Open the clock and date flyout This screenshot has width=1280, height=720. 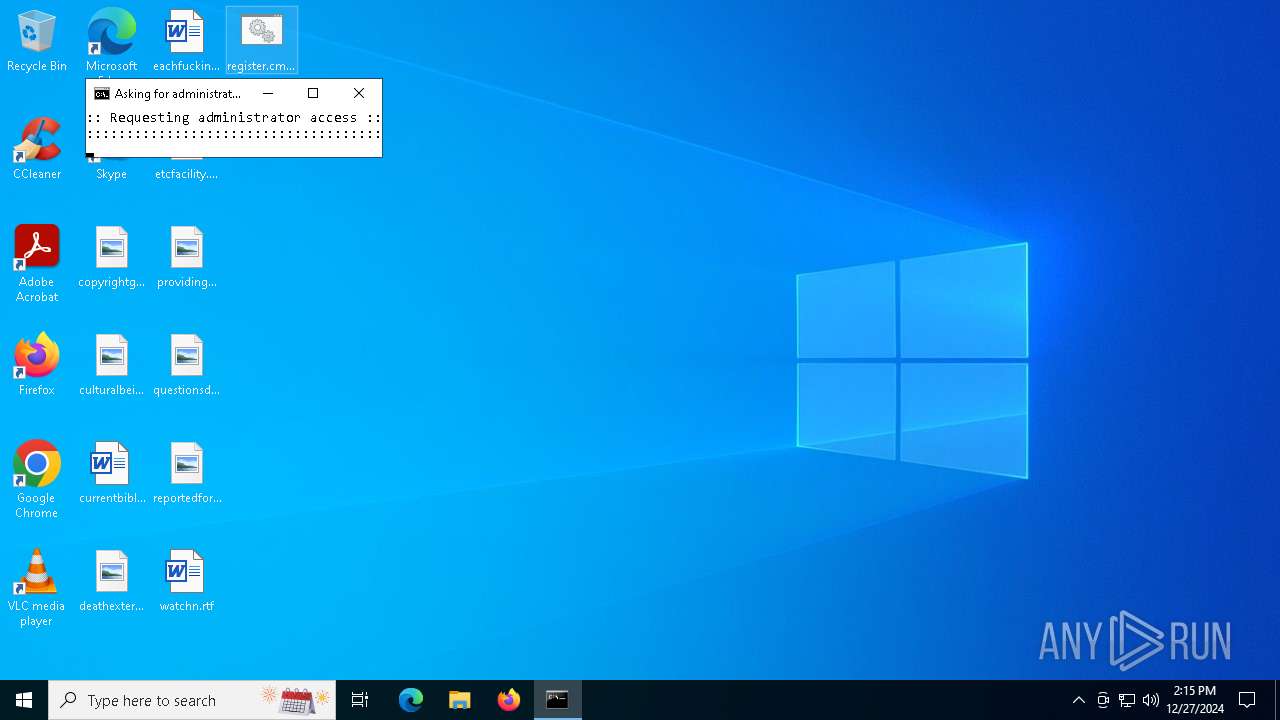[1195, 700]
